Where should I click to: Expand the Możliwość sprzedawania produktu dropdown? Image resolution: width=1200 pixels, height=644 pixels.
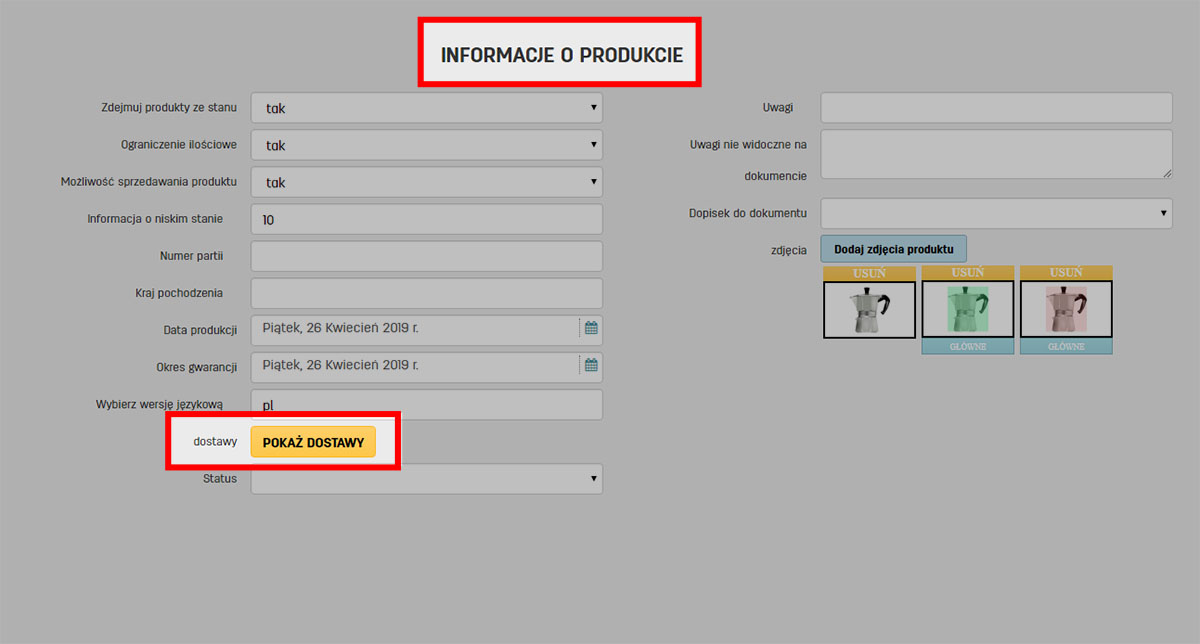pos(426,183)
